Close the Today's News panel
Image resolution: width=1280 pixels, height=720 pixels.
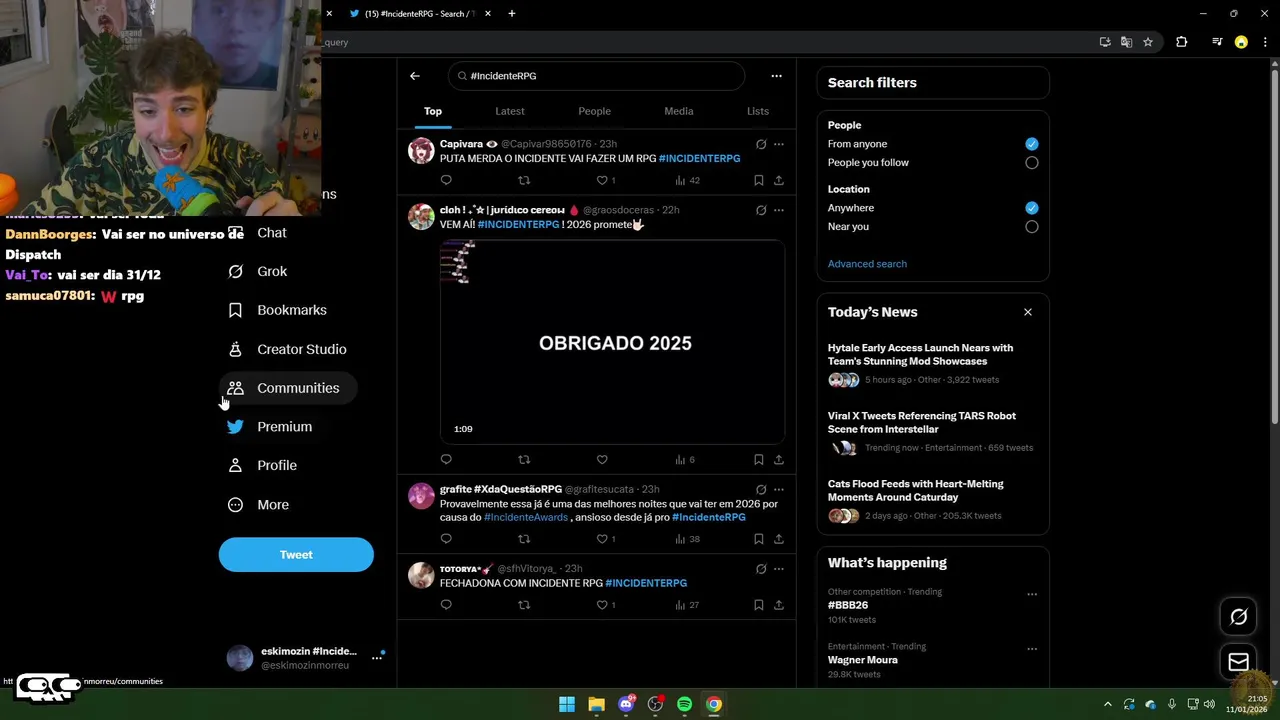click(1028, 312)
